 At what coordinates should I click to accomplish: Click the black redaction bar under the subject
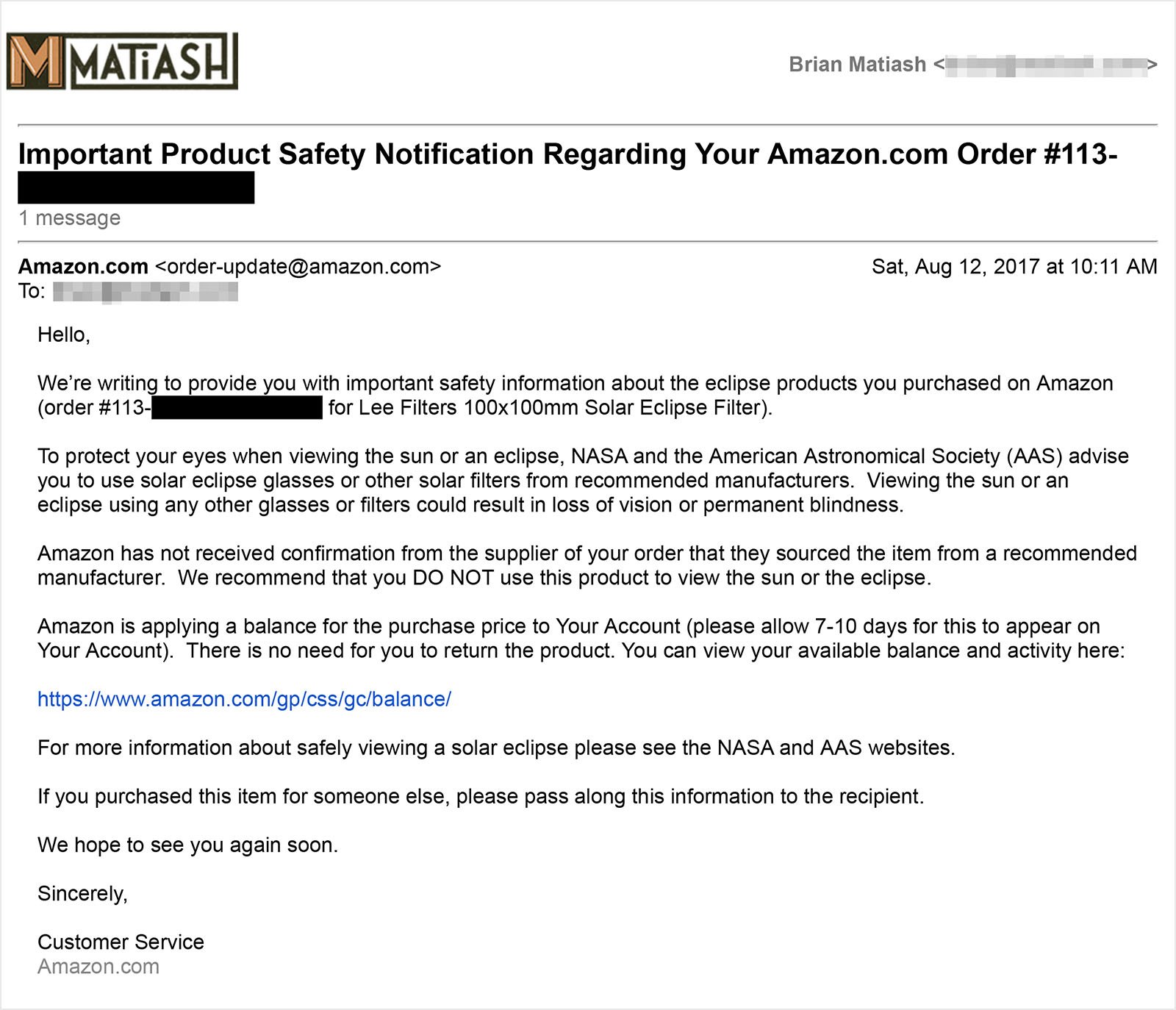136,187
